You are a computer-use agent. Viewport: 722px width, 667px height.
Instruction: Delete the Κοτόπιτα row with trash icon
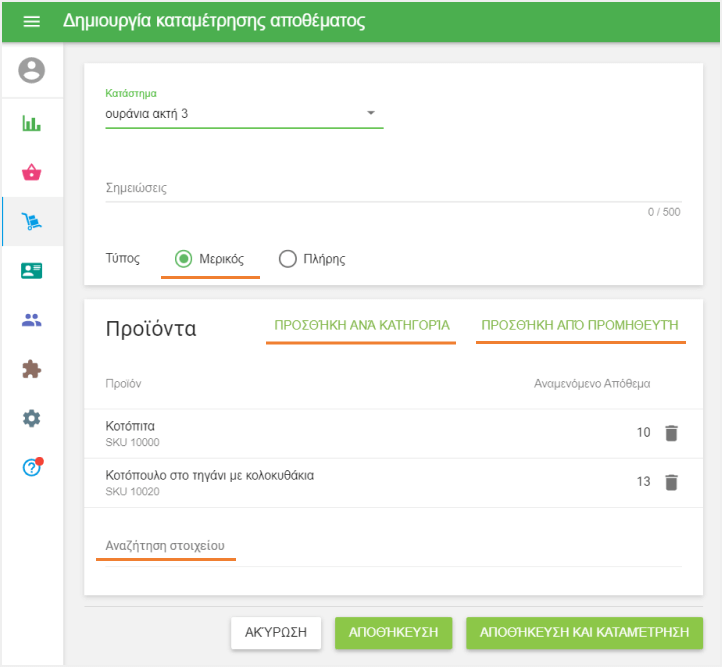tap(671, 433)
